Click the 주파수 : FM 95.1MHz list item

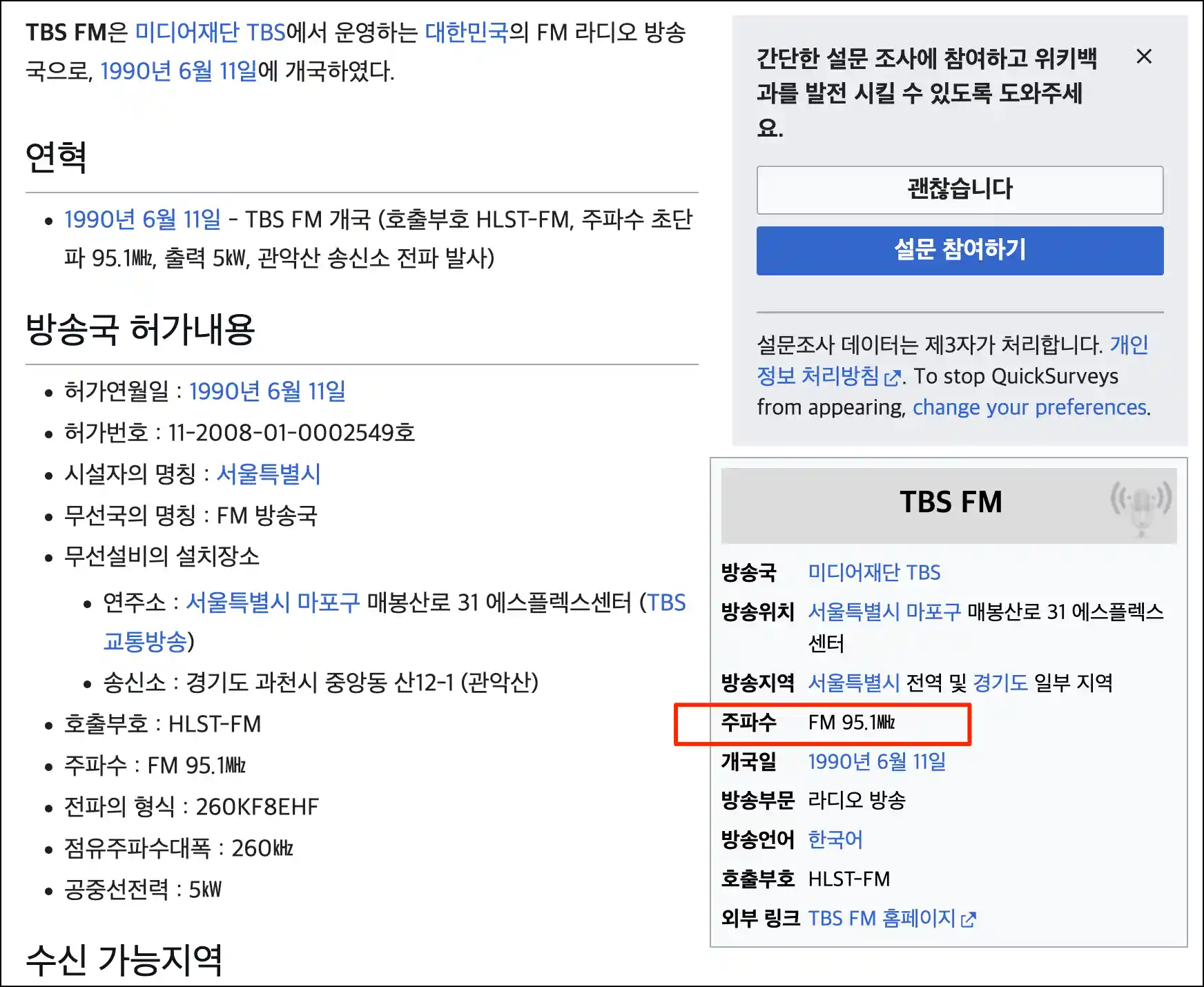155,765
